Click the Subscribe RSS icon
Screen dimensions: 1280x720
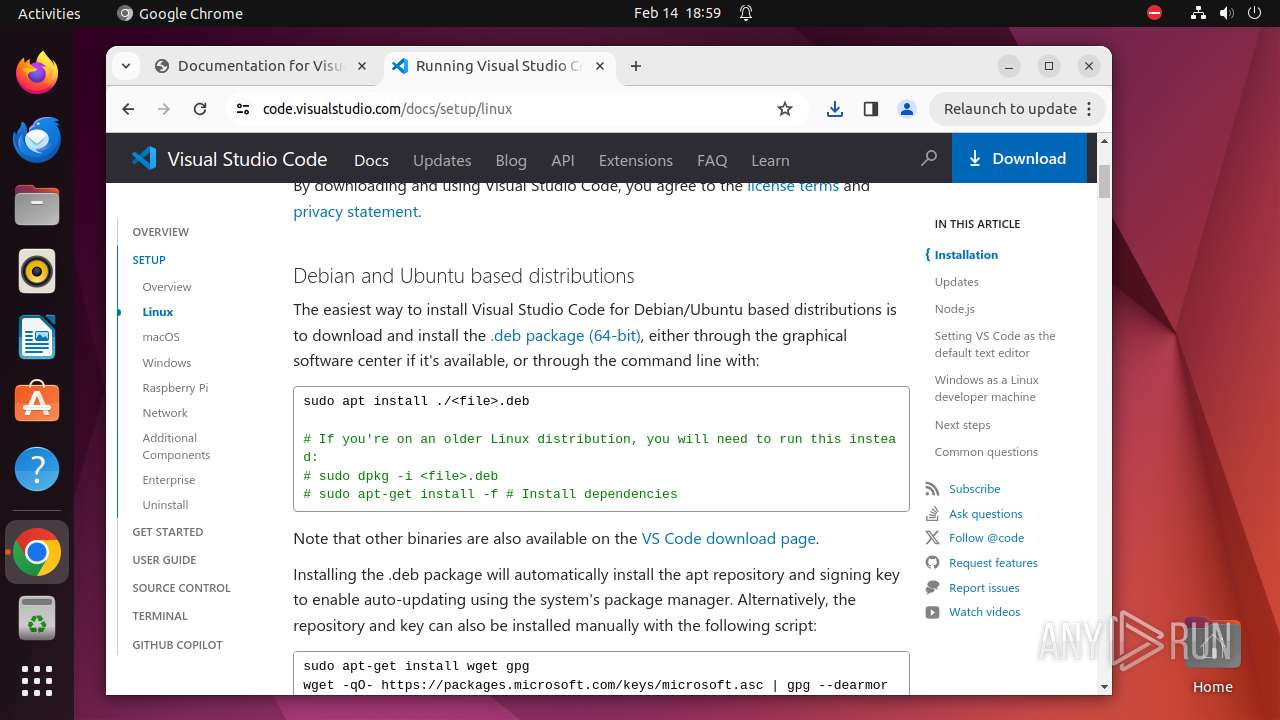(932, 489)
